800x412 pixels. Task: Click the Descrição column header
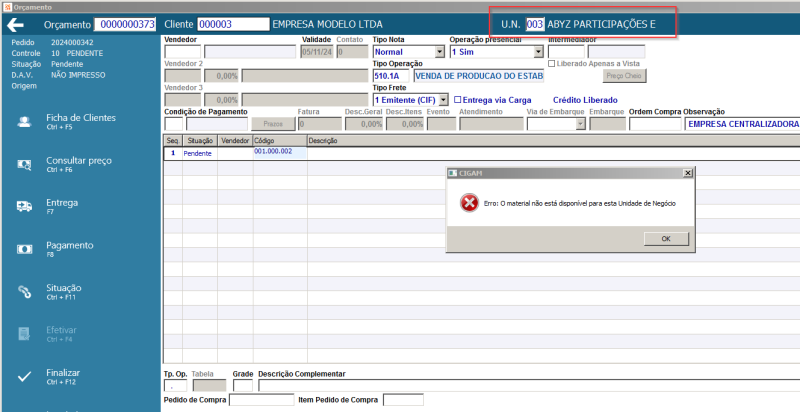554,141
